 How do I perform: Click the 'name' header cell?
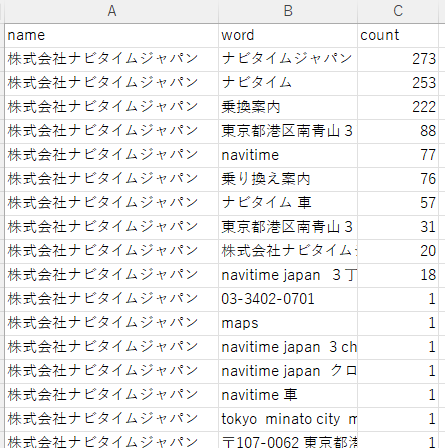click(112, 35)
